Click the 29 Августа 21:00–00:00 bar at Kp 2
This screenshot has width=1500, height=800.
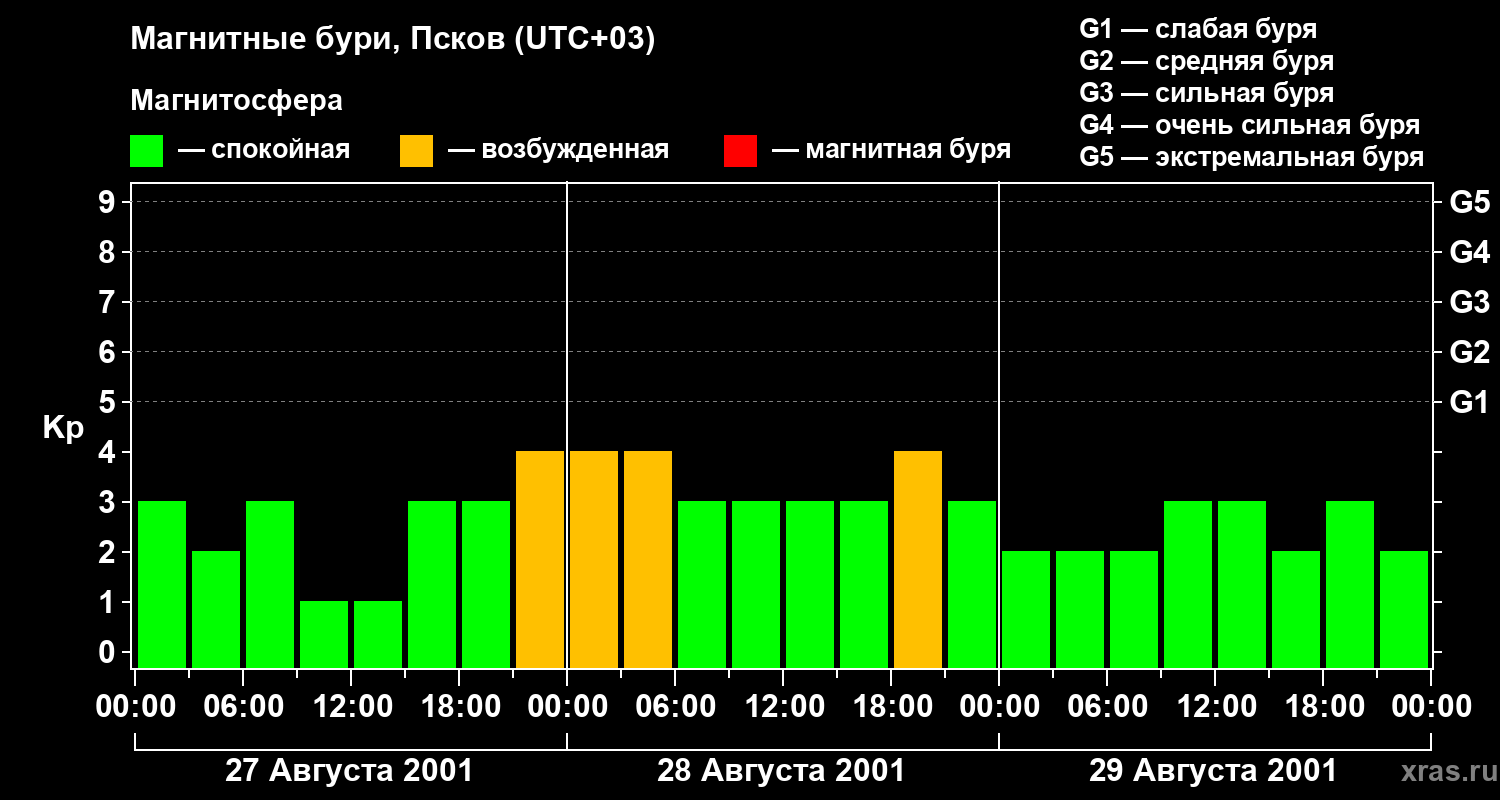[x=1404, y=610]
